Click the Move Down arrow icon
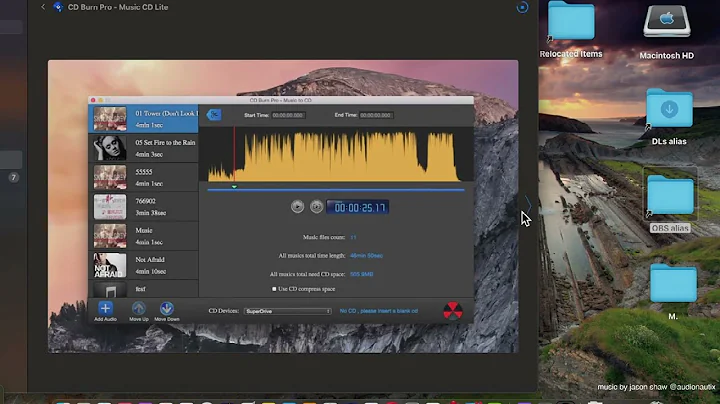Image resolution: width=720 pixels, height=404 pixels. pyautogui.click(x=167, y=308)
